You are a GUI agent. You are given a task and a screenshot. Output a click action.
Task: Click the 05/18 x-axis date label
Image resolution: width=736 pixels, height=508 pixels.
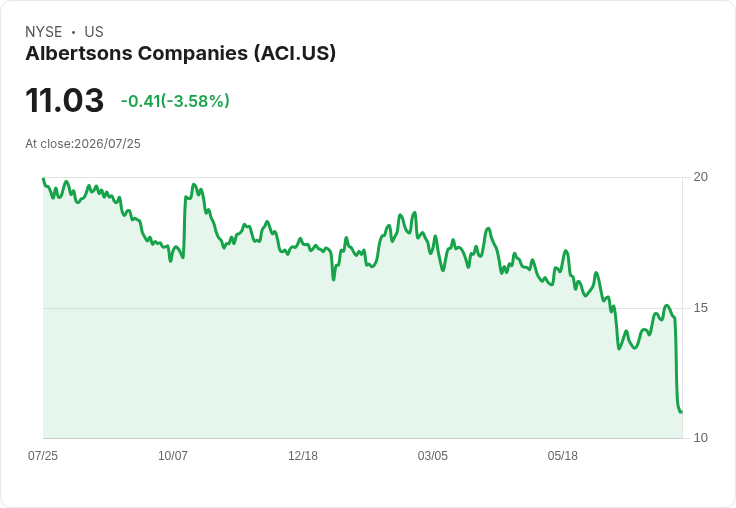pos(562,455)
